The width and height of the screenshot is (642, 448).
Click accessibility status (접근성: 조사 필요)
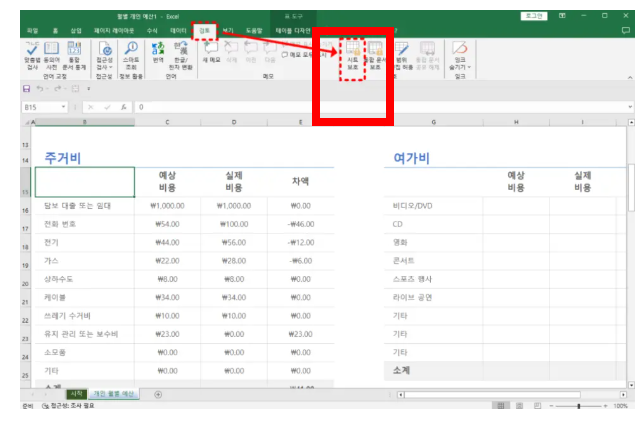(x=68, y=405)
